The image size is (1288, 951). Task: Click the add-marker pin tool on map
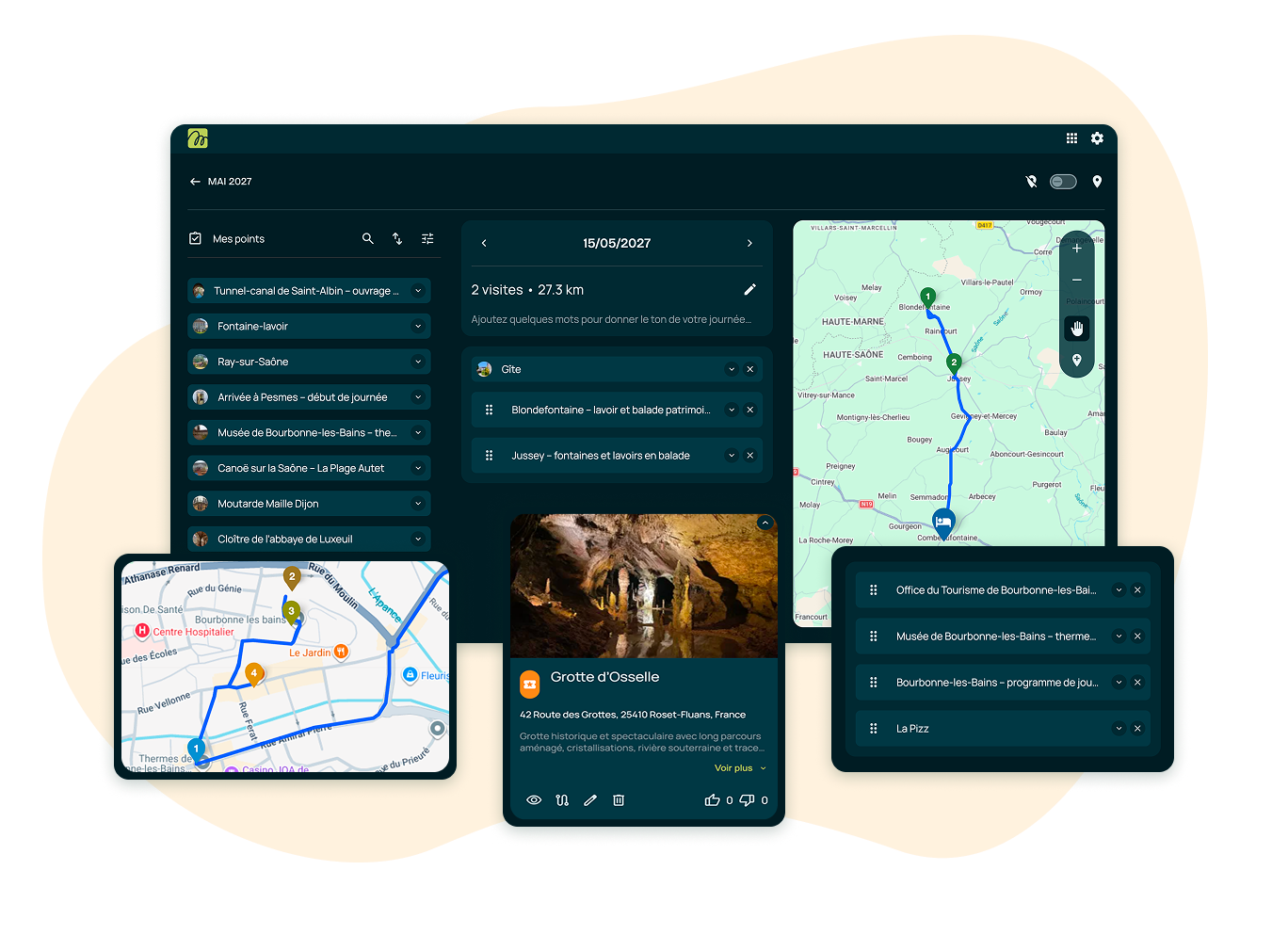click(x=1077, y=360)
